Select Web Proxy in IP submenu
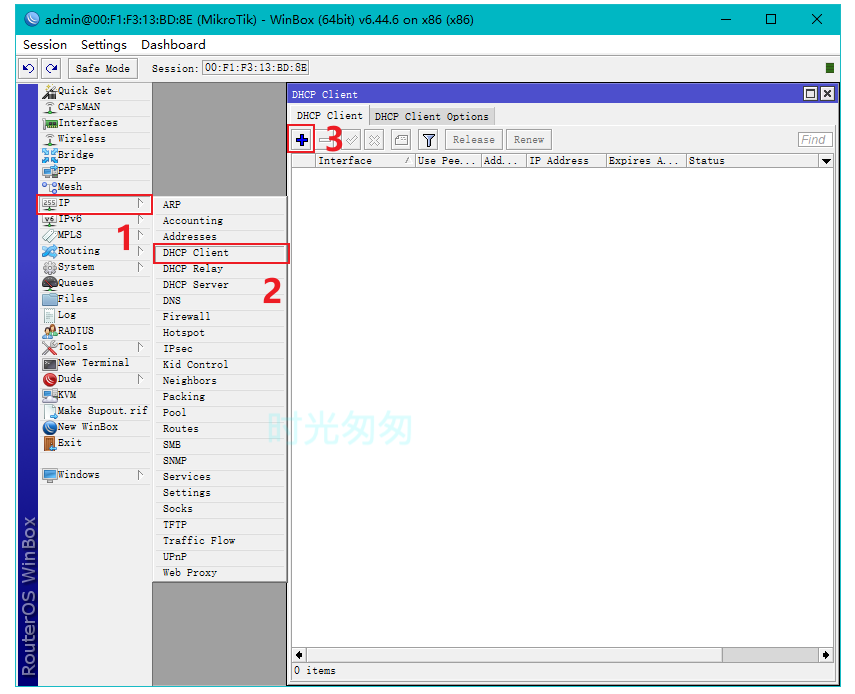Screen dimensions: 855x694 tap(220, 573)
